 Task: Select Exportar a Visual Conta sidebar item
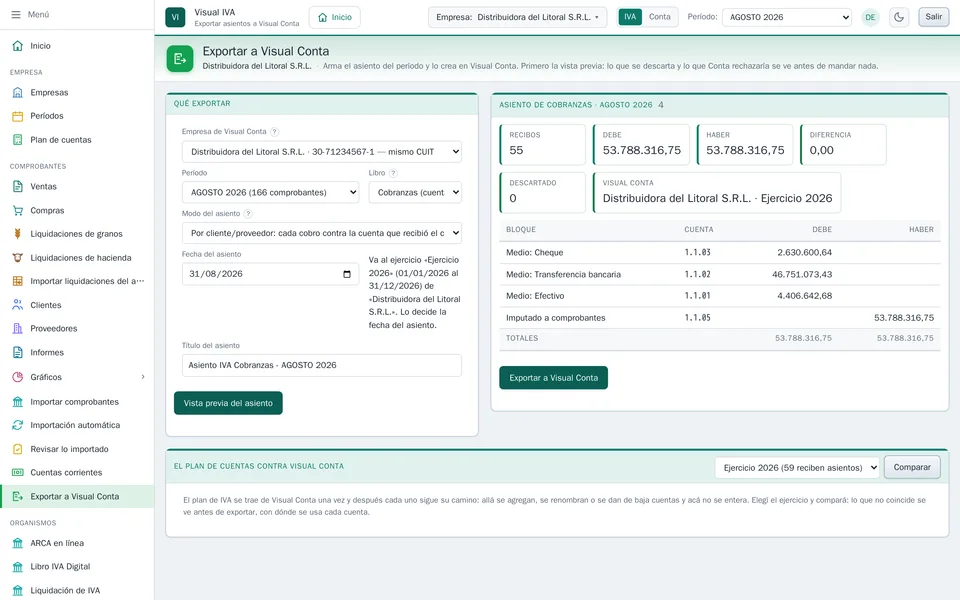point(77,497)
